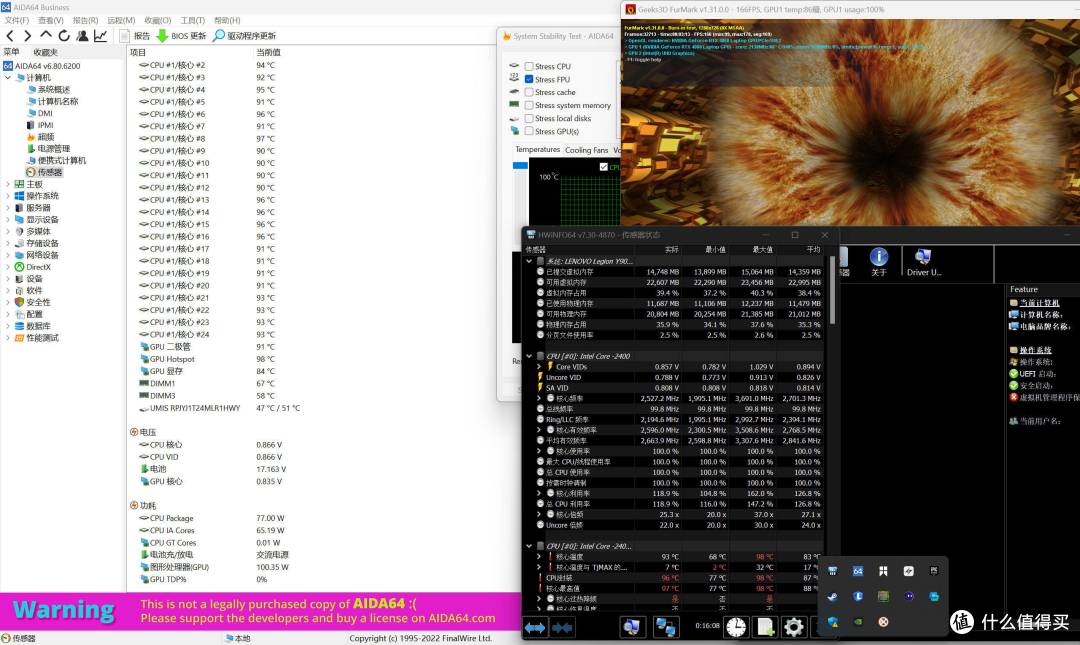Open the user icon in AIDA64 toolbar
Screen dimensions: 1080x645
(x=82, y=36)
